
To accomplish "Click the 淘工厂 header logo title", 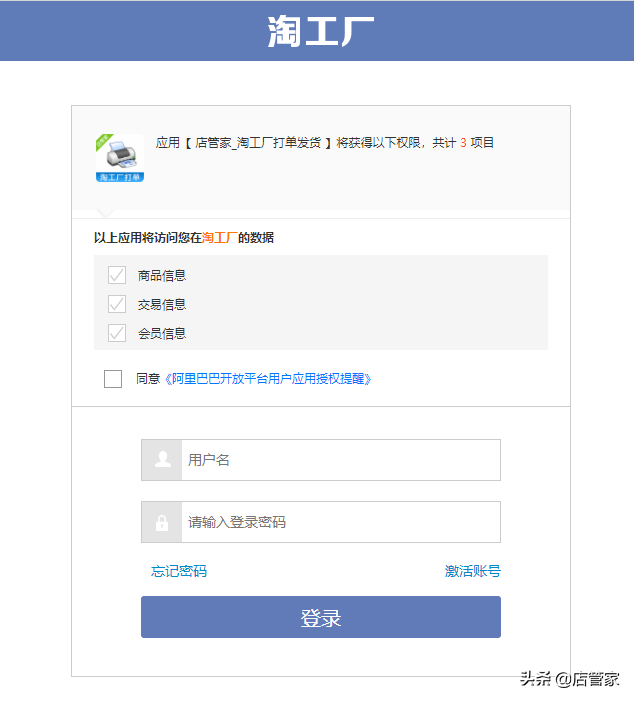I will (320, 32).
